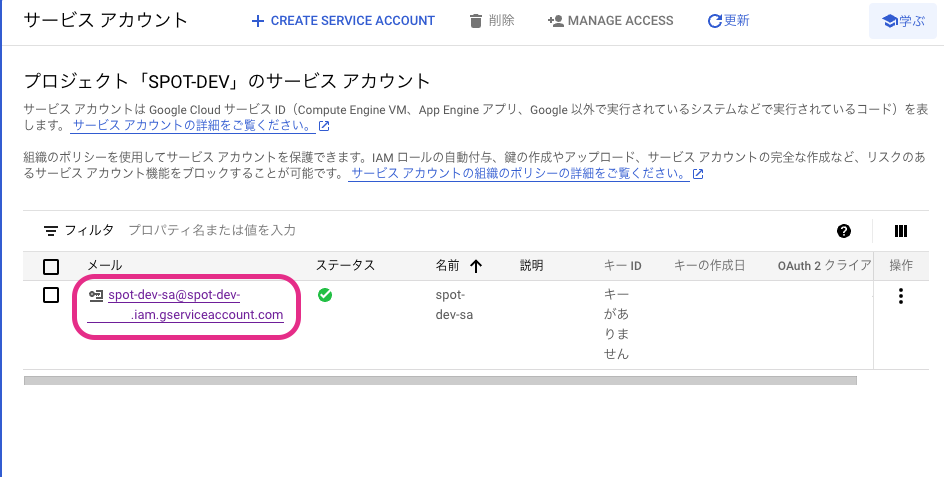
Task: Click the column display options icon
Action: pos(900,231)
